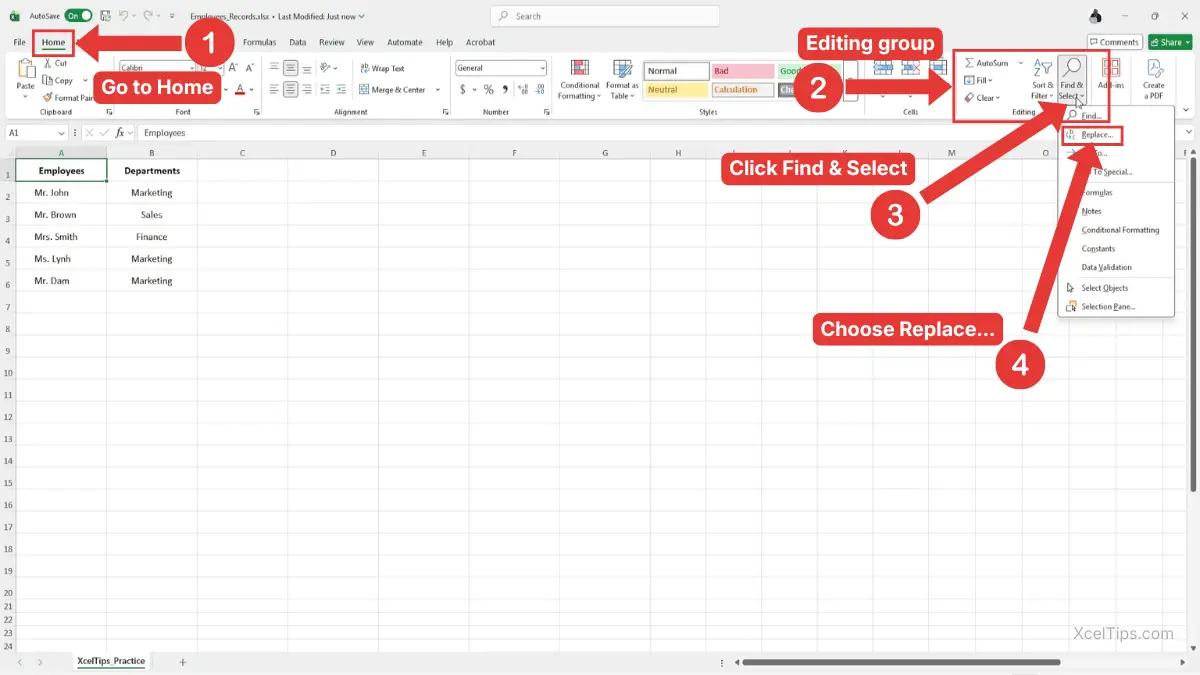
Task: Click the Cut scissors icon
Action: point(47,63)
